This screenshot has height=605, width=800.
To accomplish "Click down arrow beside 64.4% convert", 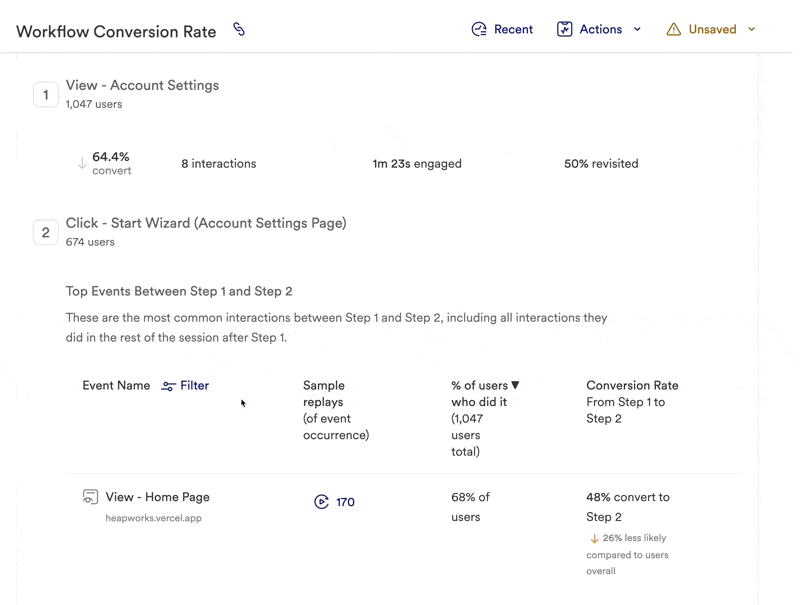I will 82,163.
